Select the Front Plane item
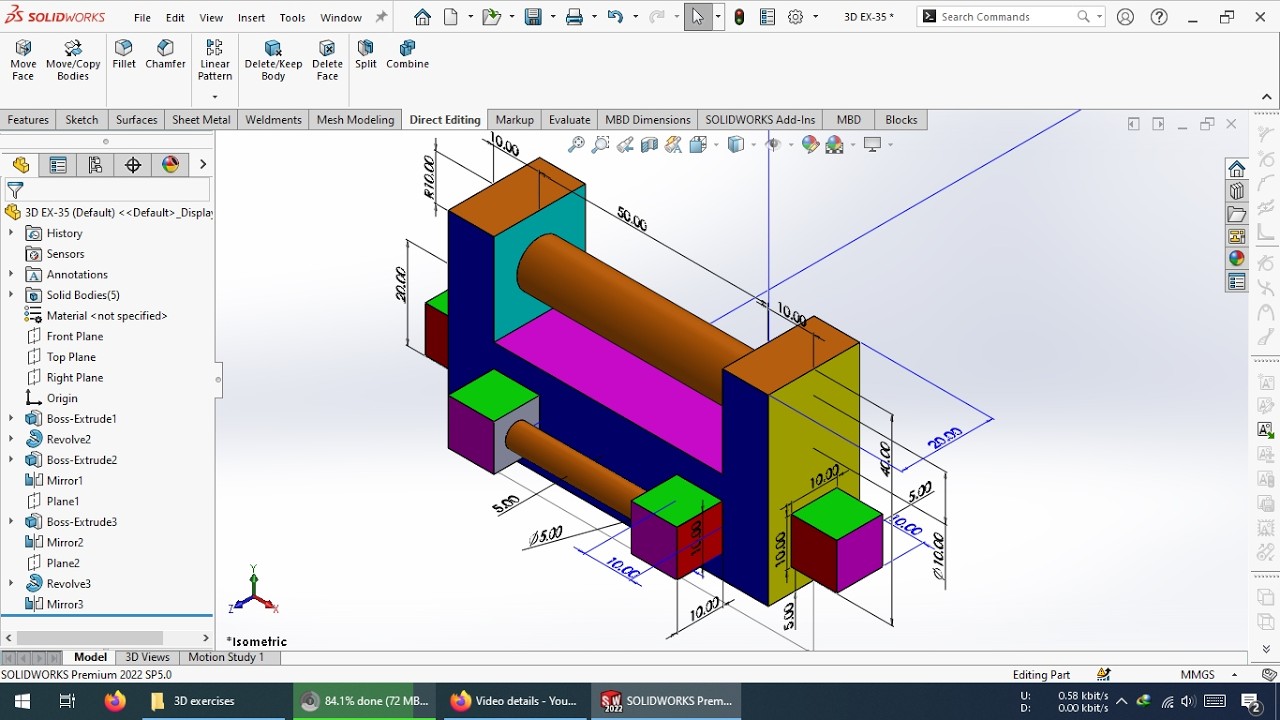1280x720 pixels. pyautogui.click(x=75, y=336)
